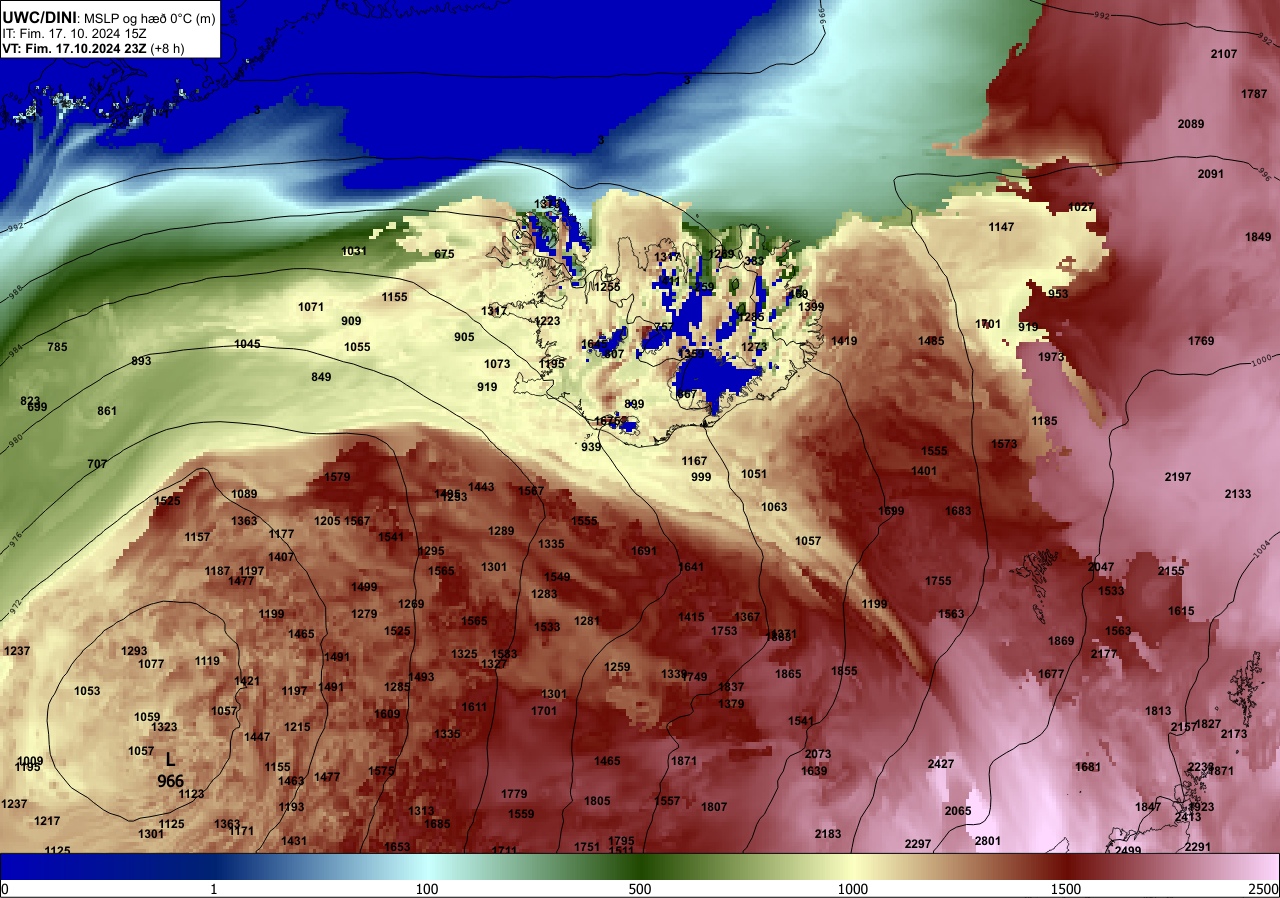Click the 1869 height value
The image size is (1280, 898).
pos(1061,641)
